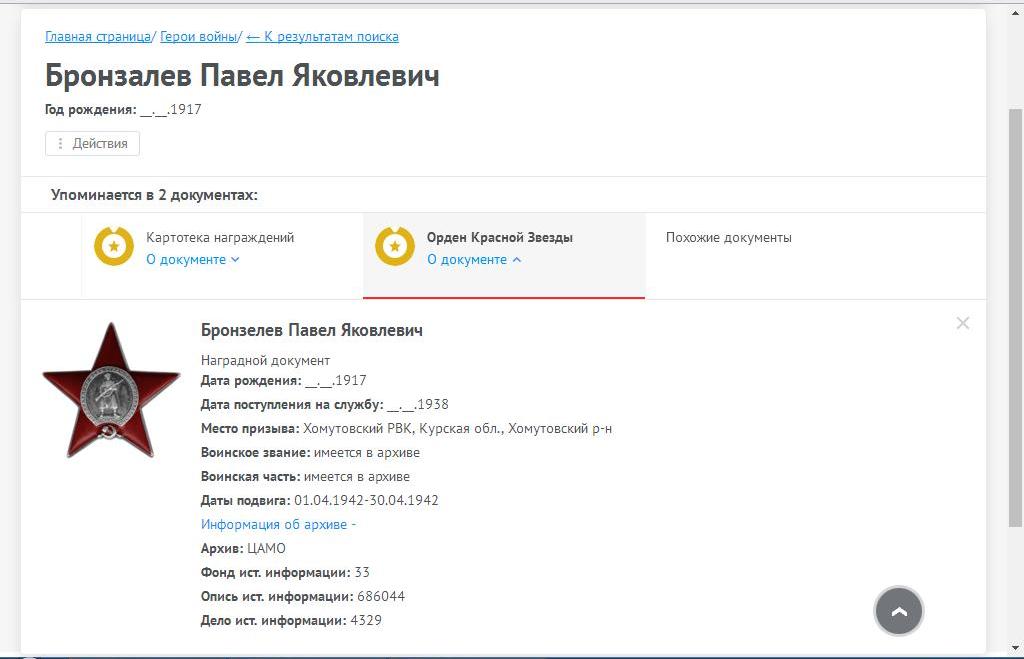Viewport: 1024px width, 659px height.
Task: Open the Герои войны breadcrumb link
Action: coord(198,37)
